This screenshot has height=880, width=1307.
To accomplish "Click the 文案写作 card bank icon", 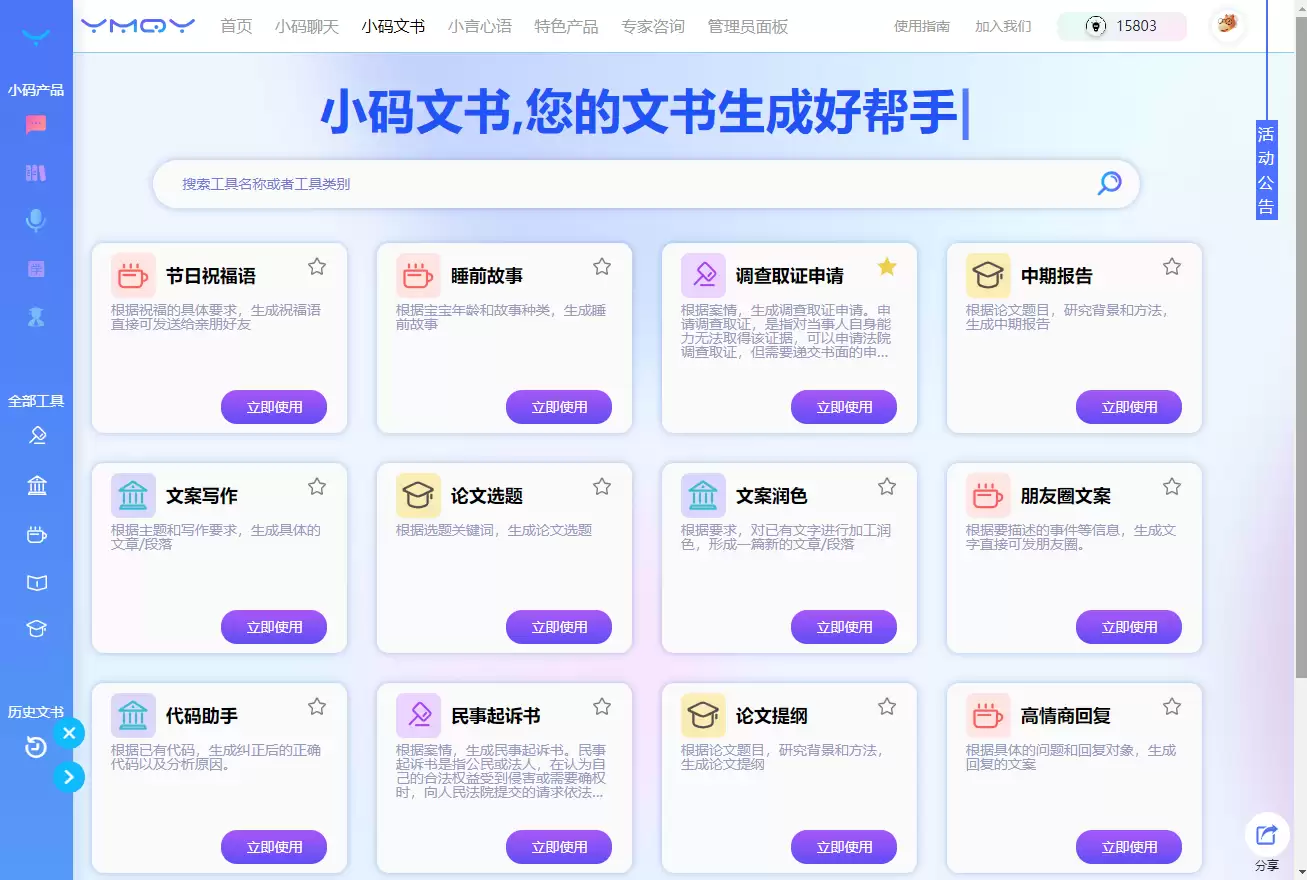I will coord(133,495).
